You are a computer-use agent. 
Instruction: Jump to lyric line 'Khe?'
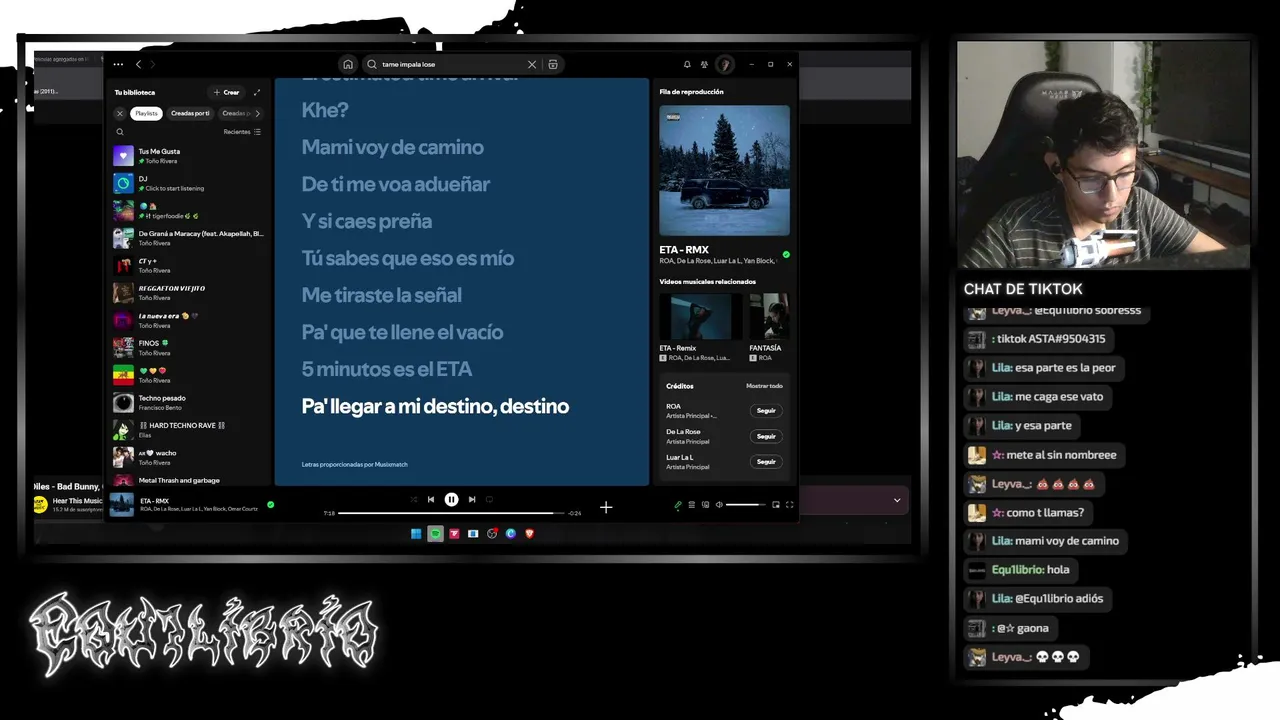coord(325,110)
